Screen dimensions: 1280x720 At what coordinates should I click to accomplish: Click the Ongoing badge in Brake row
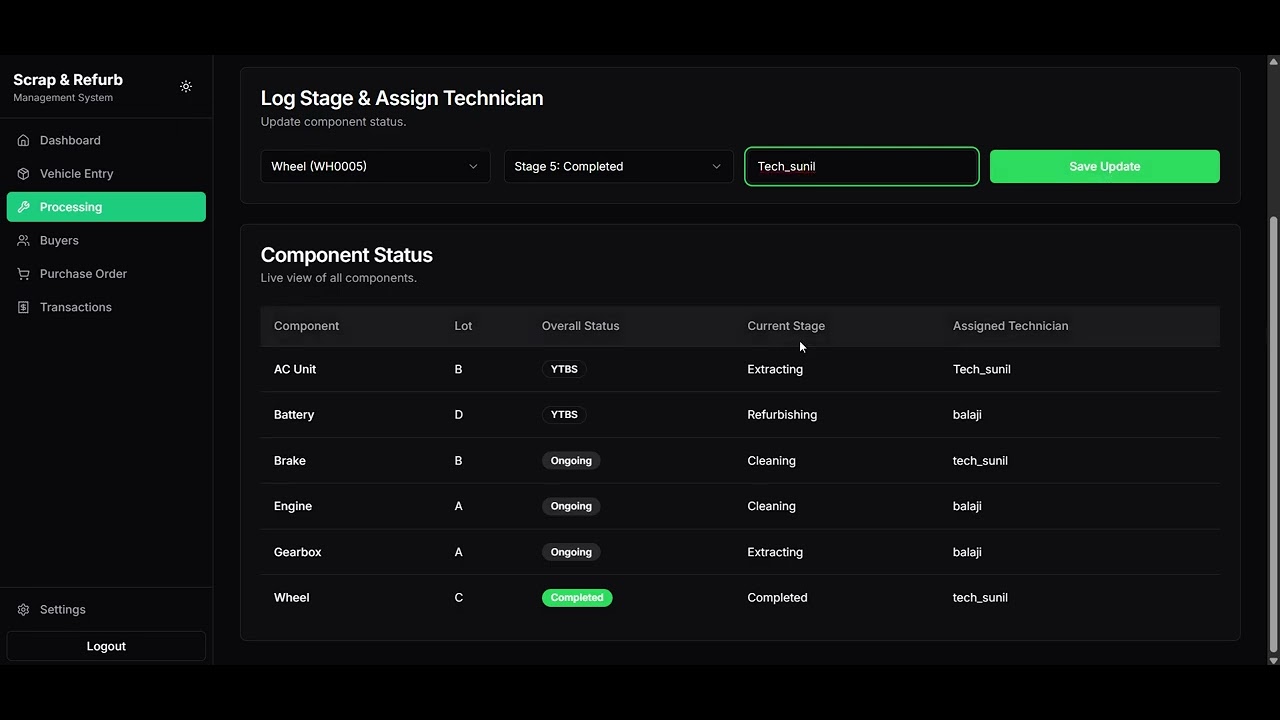pyautogui.click(x=571, y=461)
